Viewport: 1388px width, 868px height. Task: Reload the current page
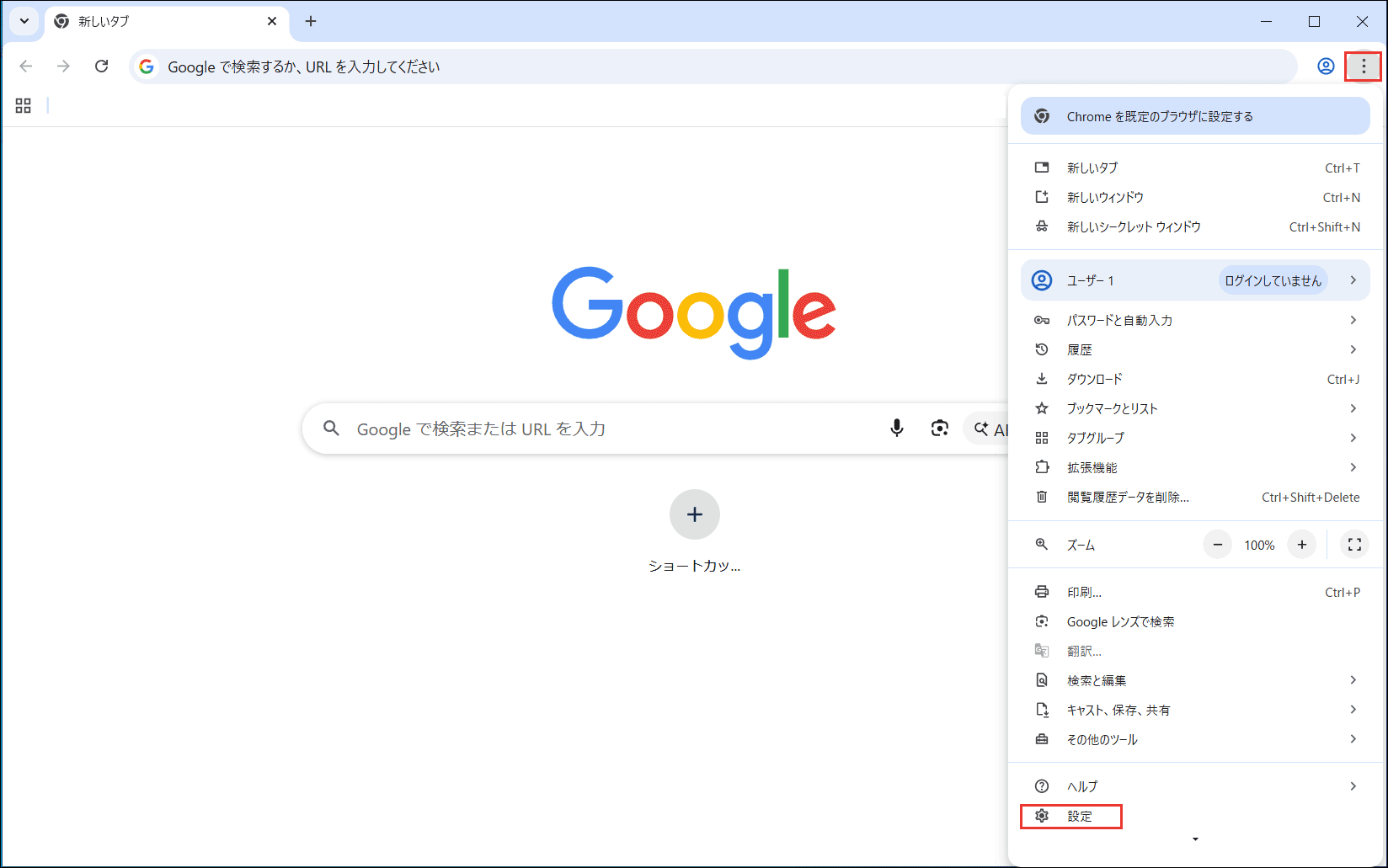click(x=102, y=66)
